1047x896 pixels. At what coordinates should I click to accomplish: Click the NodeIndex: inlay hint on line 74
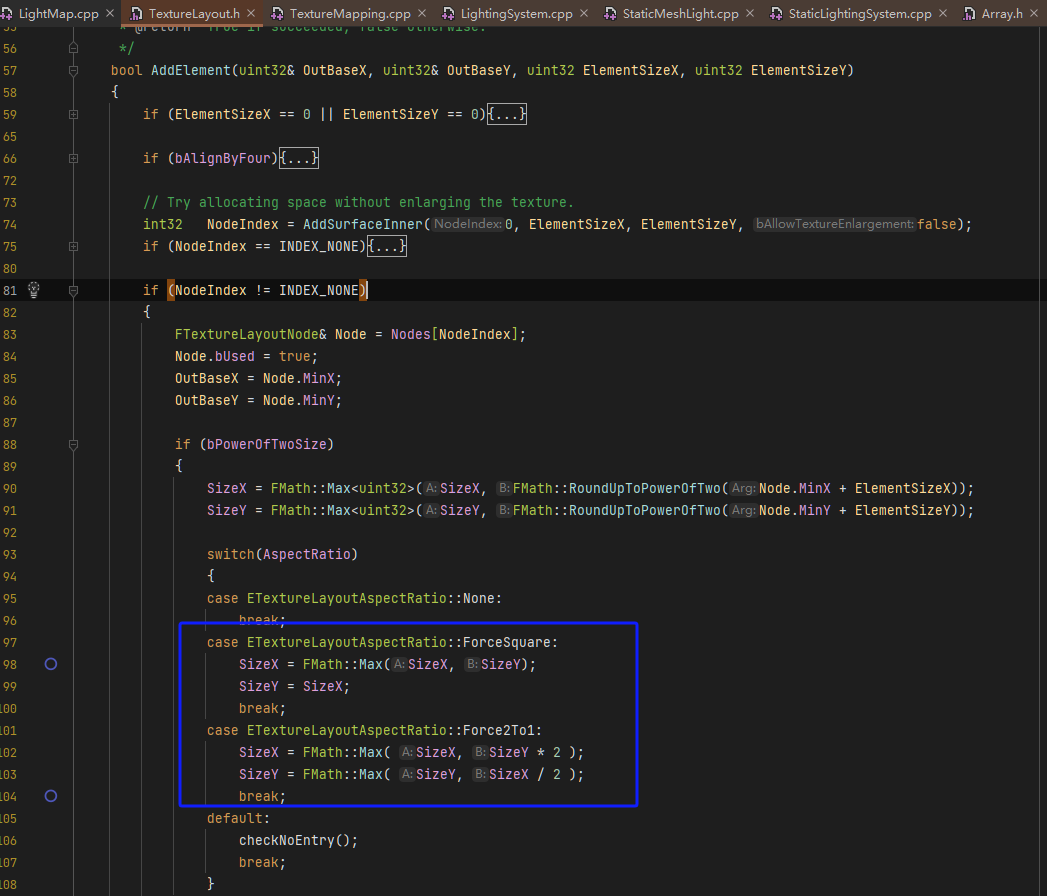coord(467,224)
